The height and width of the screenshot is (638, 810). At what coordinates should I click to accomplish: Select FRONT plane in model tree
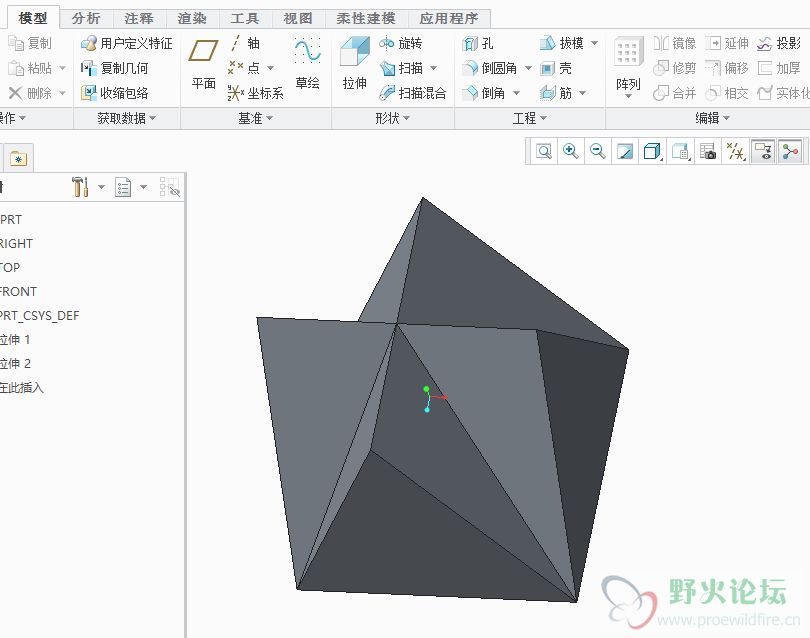18,291
